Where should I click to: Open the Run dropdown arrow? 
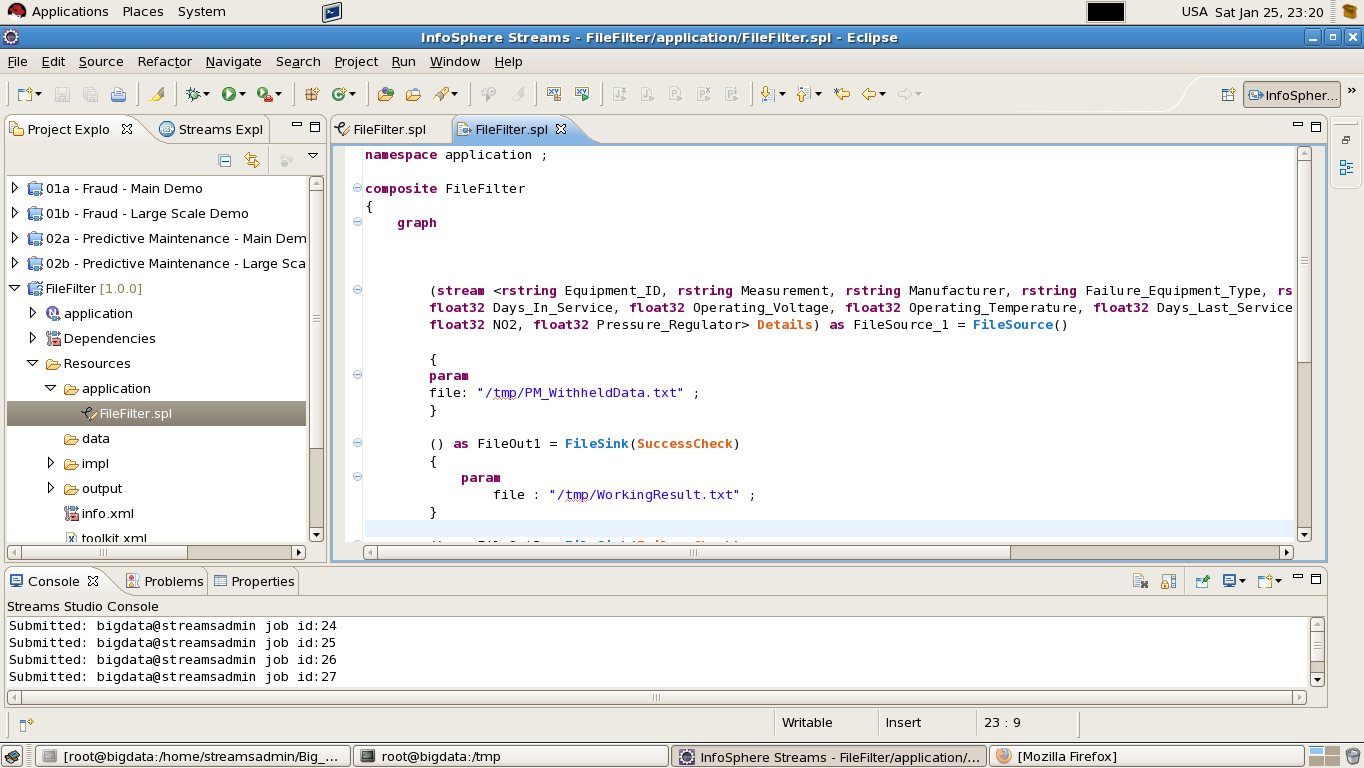click(x=242, y=94)
